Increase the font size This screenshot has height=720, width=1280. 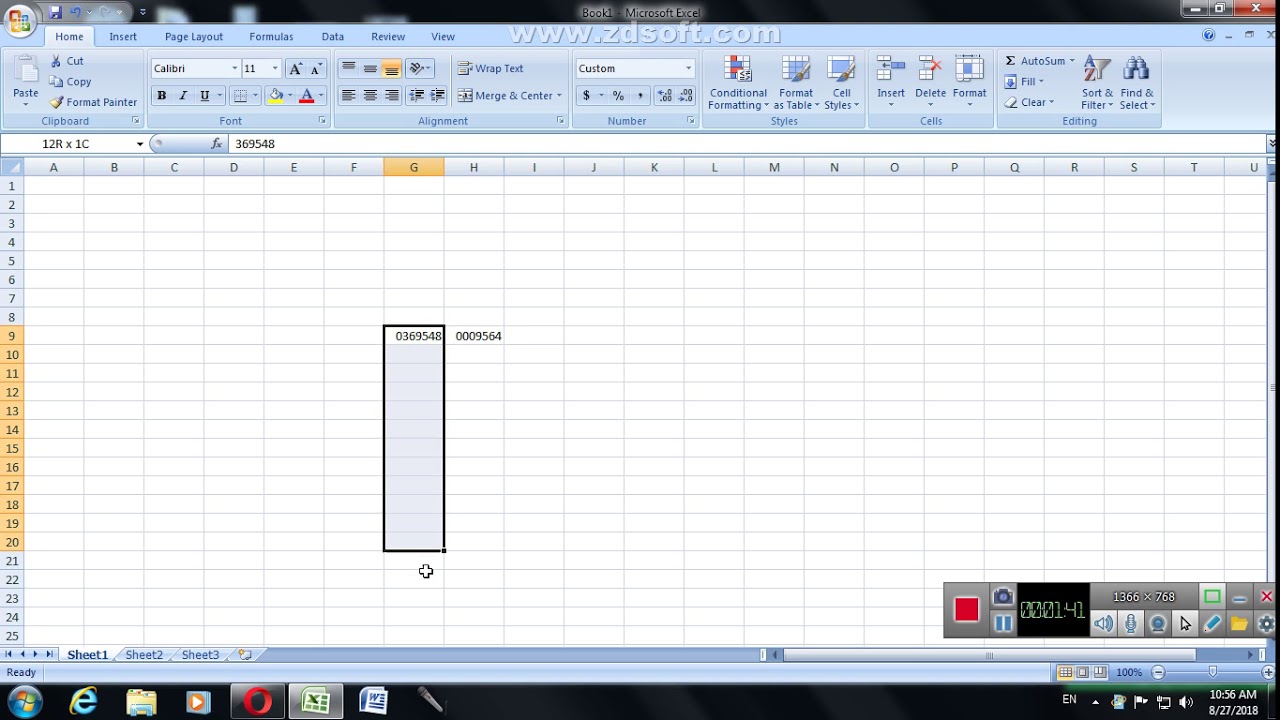[x=295, y=69]
